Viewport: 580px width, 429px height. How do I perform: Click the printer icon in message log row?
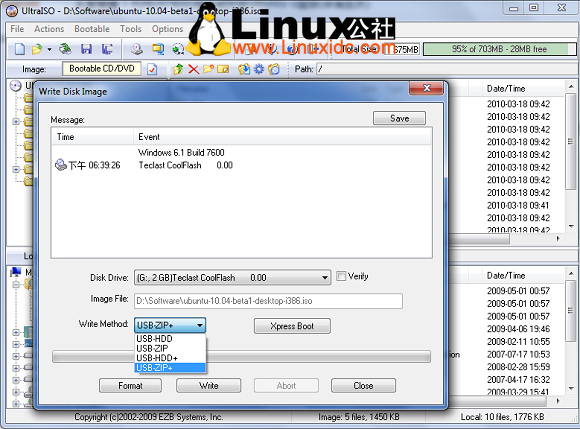[x=61, y=165]
